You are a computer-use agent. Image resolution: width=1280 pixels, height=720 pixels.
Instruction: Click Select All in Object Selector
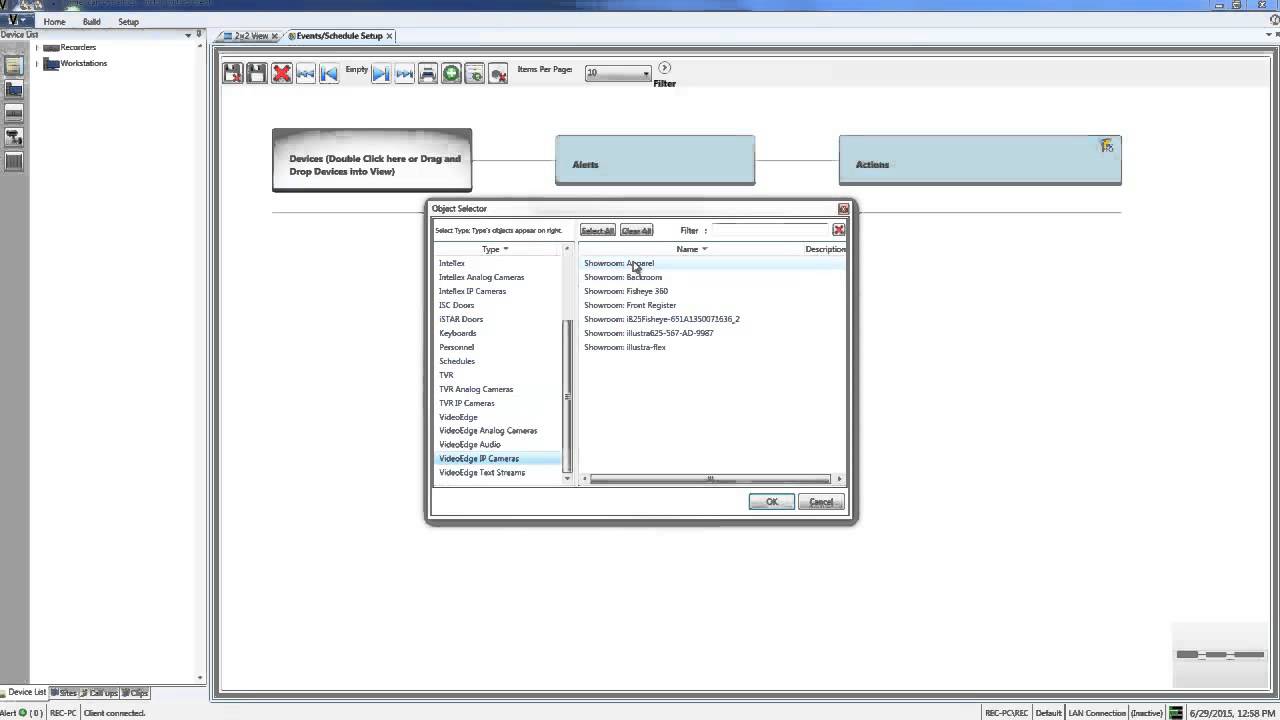[x=598, y=230]
